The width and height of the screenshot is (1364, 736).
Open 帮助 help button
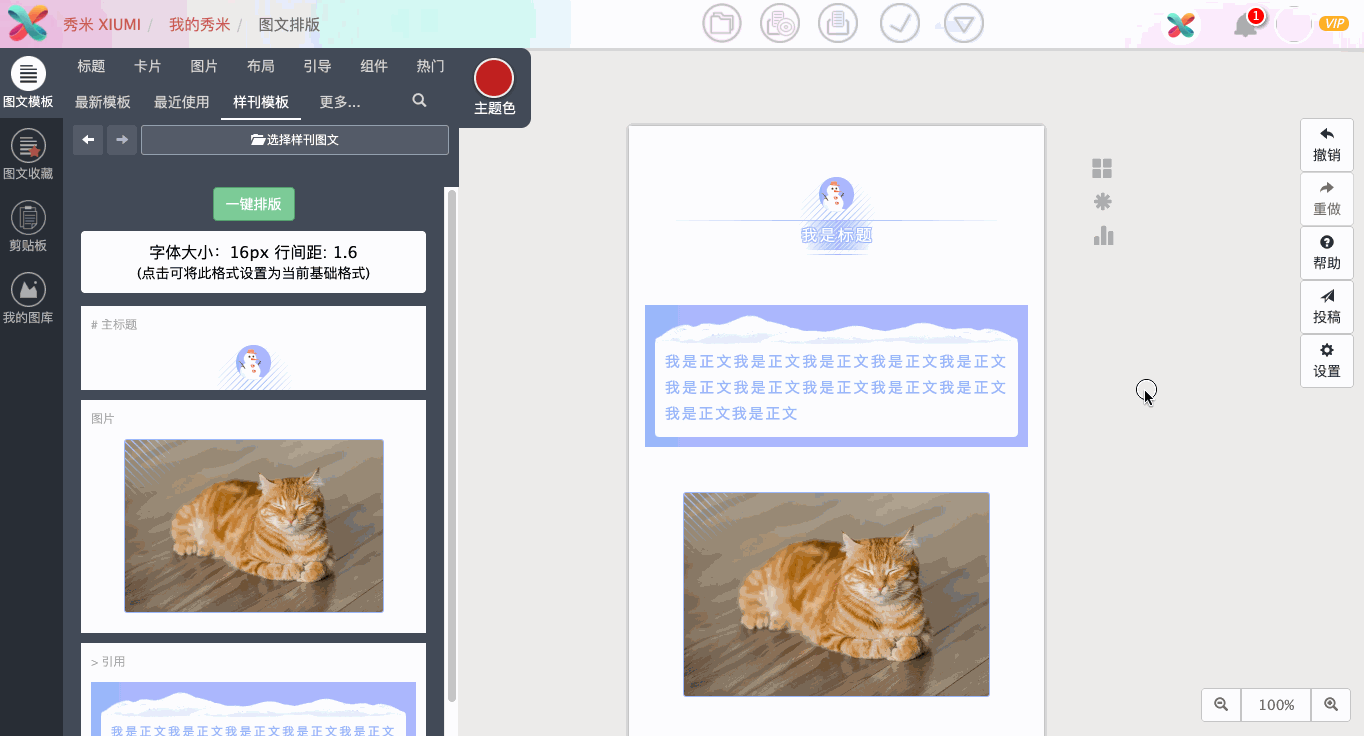(1327, 253)
